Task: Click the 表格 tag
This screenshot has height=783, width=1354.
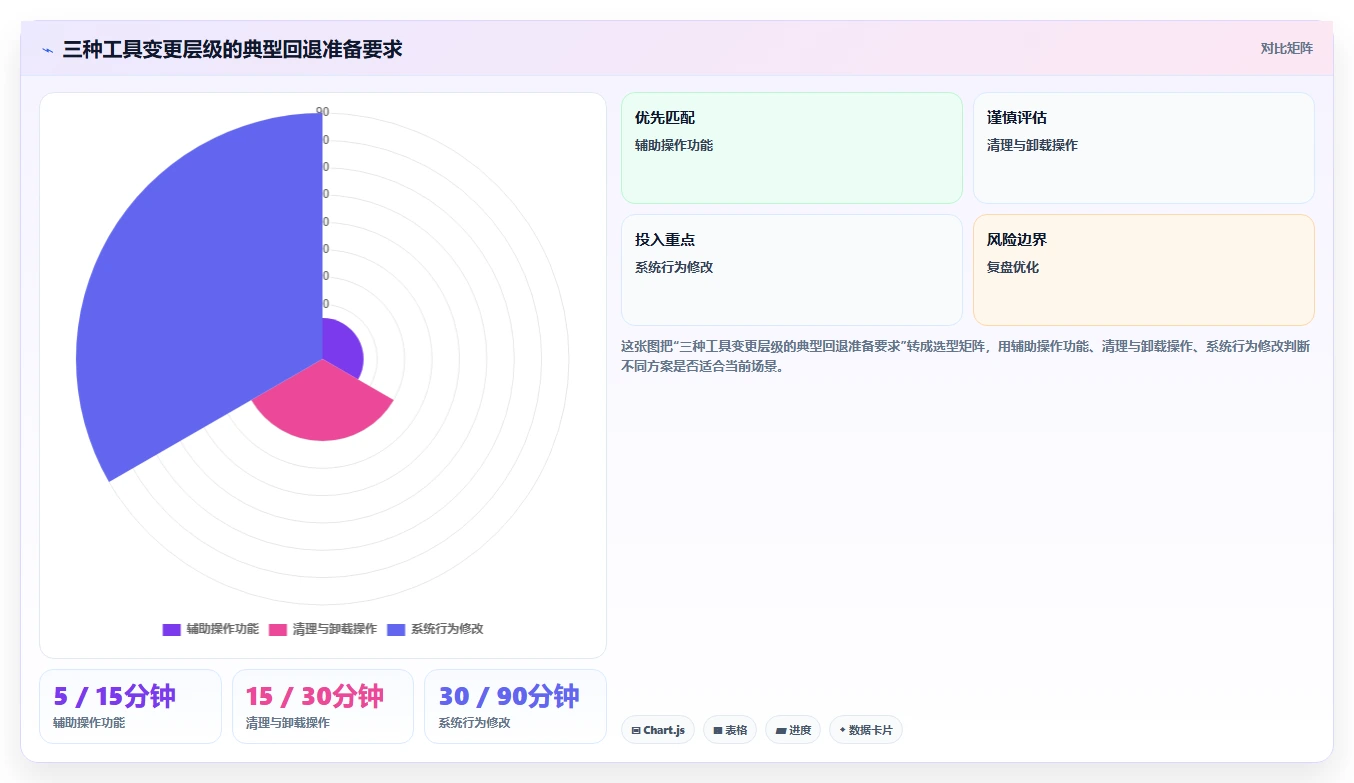Action: 730,730
